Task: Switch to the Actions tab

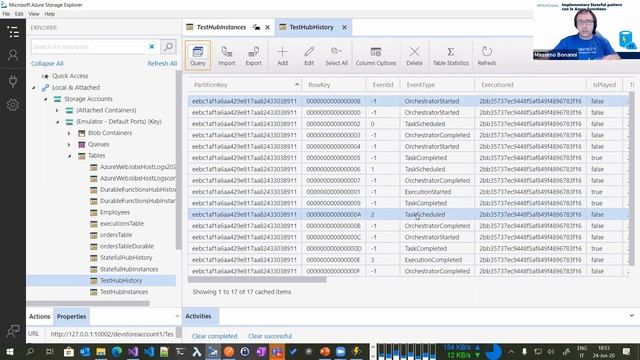Action: 40,316
